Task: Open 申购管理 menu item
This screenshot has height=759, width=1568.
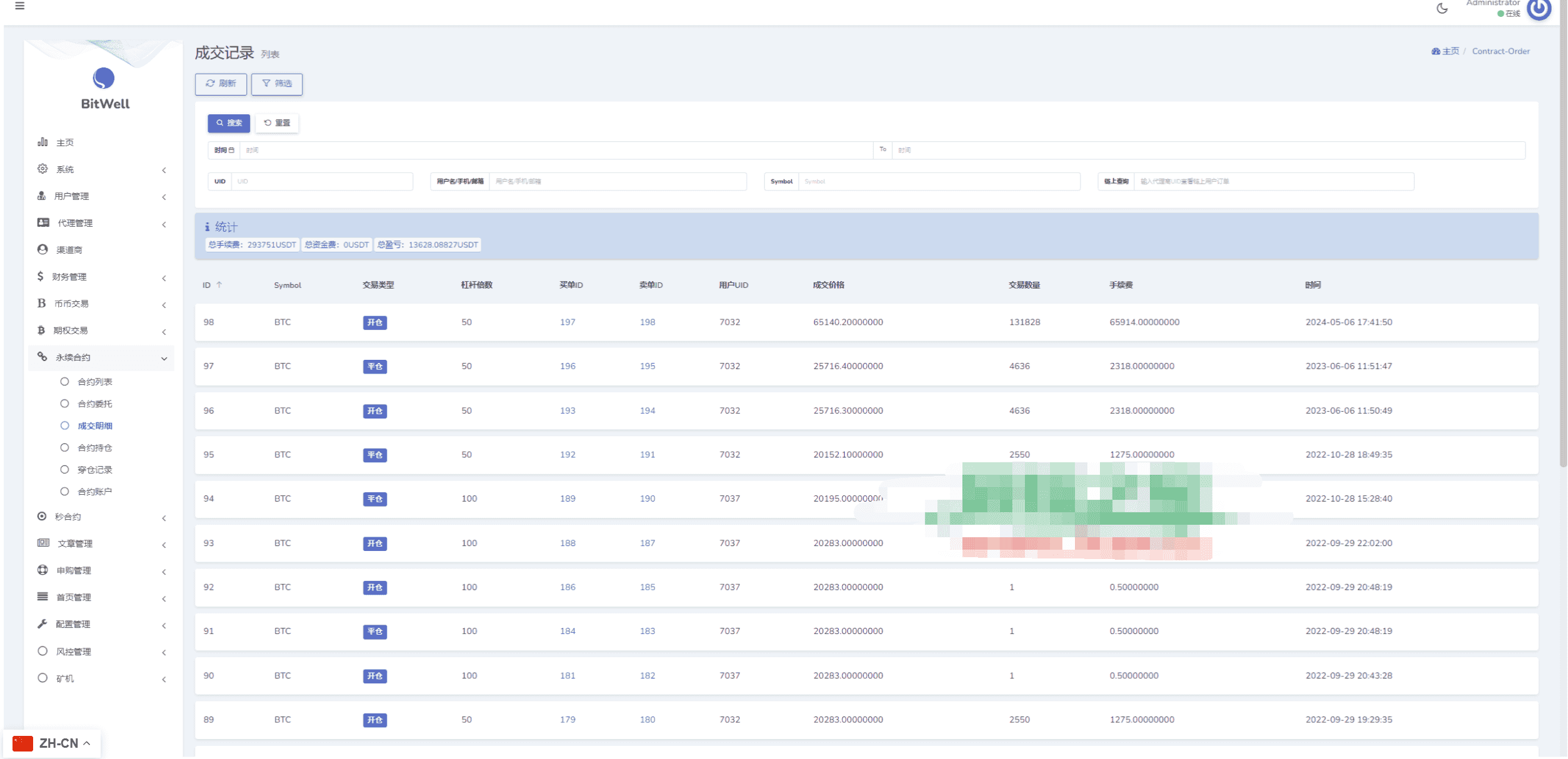Action: point(101,570)
